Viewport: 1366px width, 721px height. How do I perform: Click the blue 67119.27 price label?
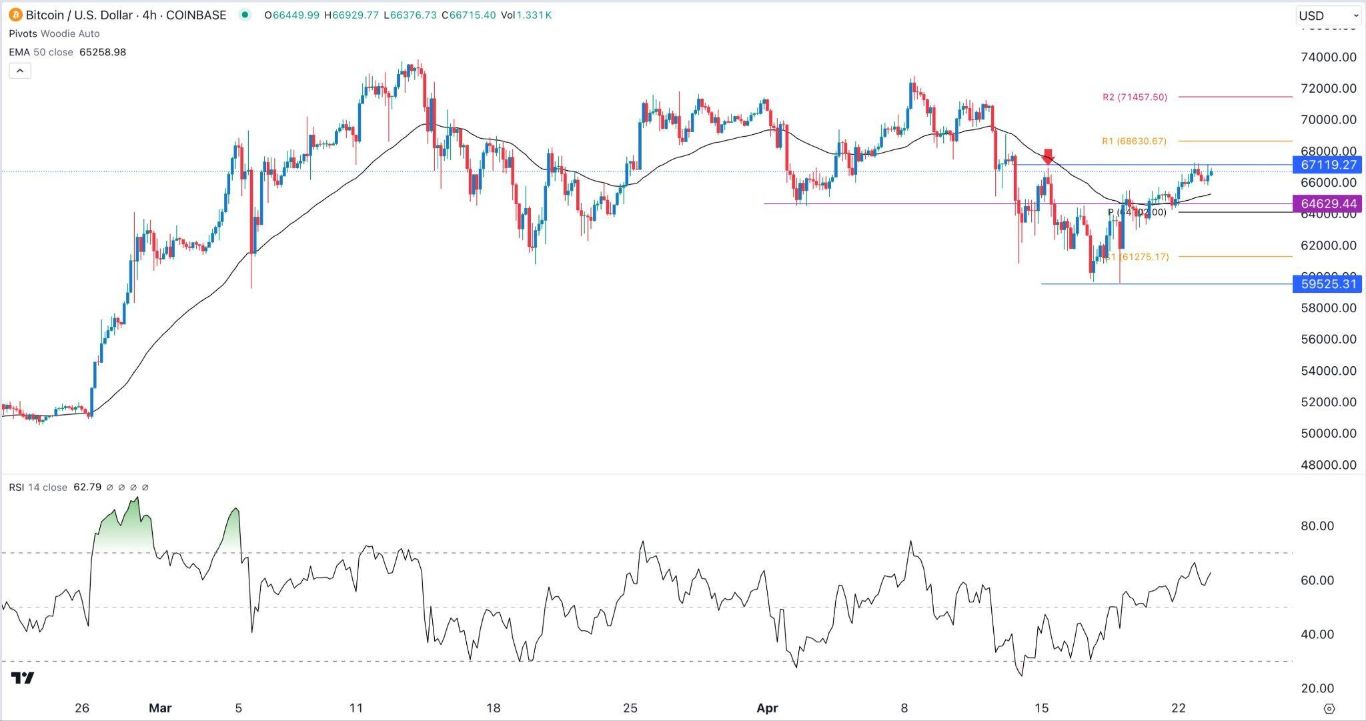coord(1327,164)
